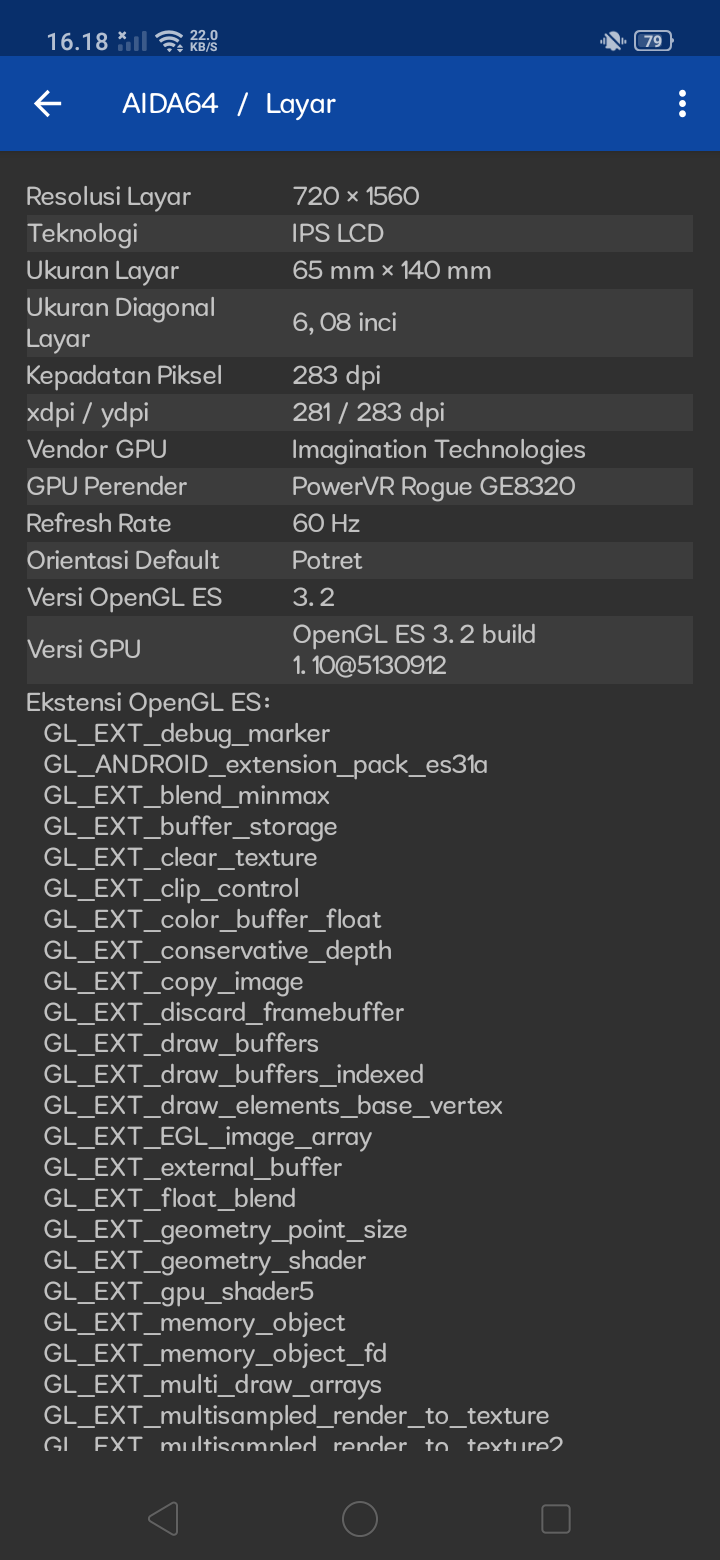The width and height of the screenshot is (720, 1560).
Task: Tap the Kepadatan Piksel 283 dpi row
Action: (x=359, y=375)
